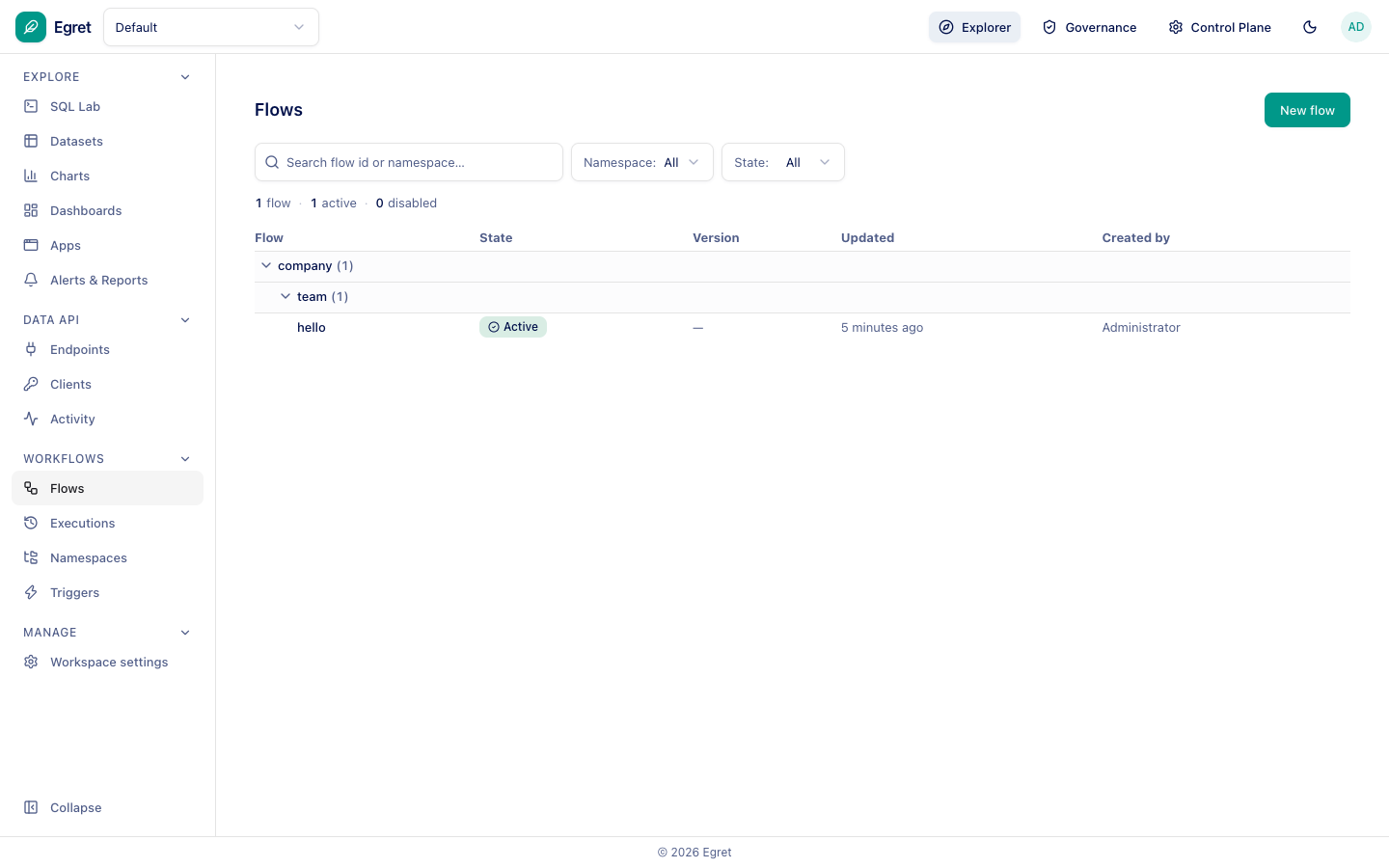This screenshot has height=868, width=1389.
Task: Create a New flow
Action: [1307, 110]
